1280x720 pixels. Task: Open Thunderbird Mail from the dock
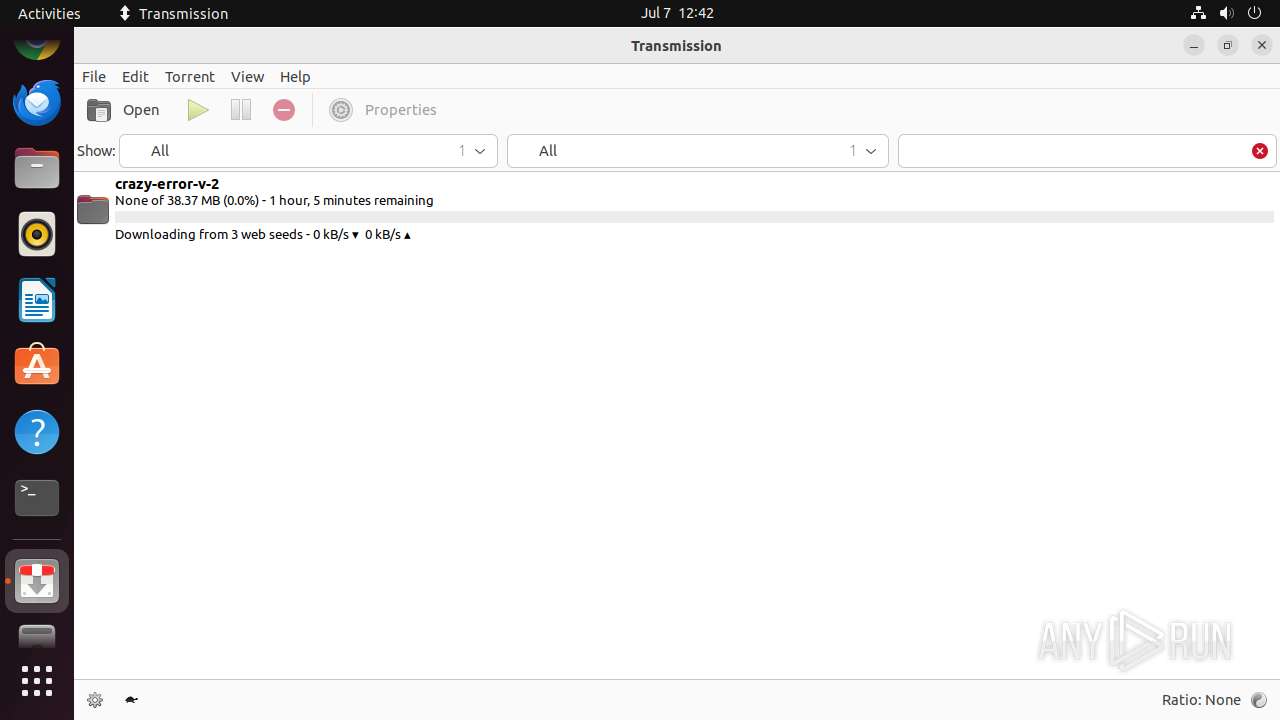(x=37, y=102)
